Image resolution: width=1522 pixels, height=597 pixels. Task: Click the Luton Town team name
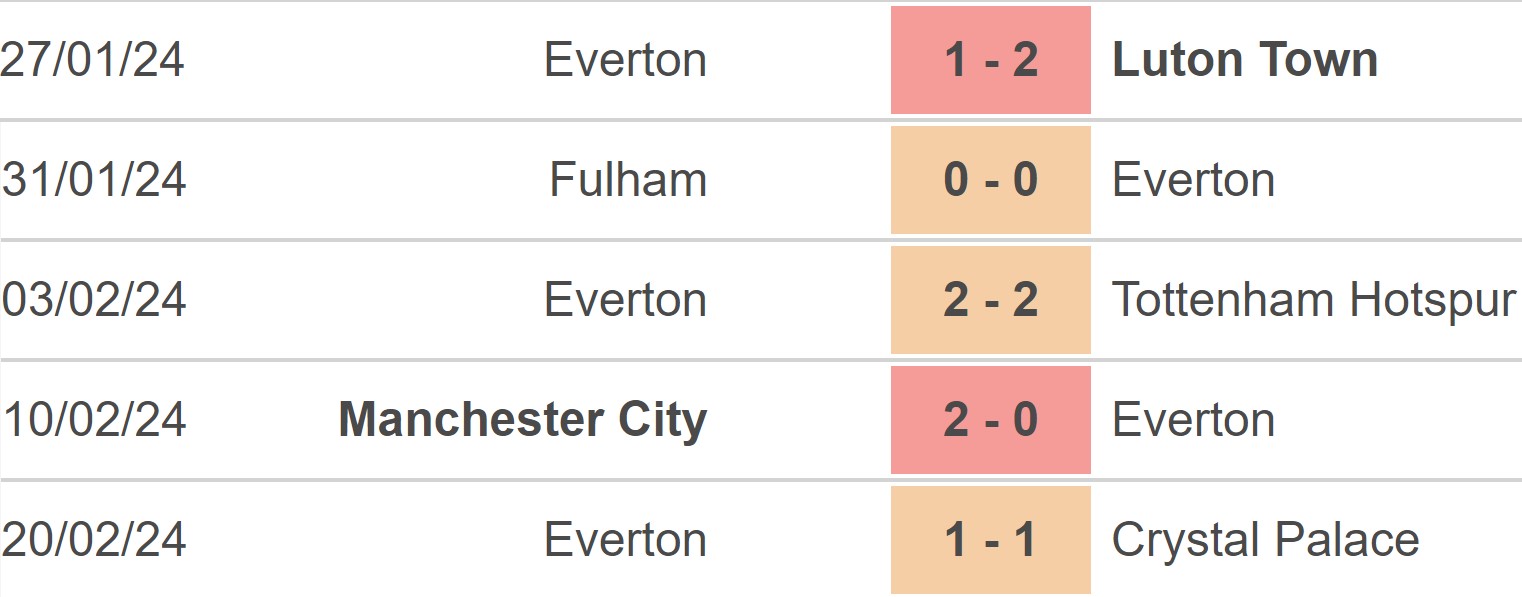point(1245,60)
